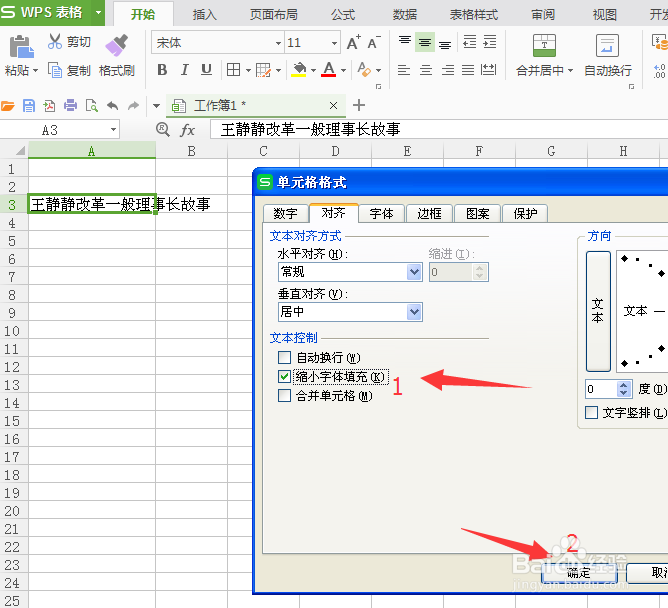
Task: Expand quick access toolbar customize arrow
Action: [156, 106]
